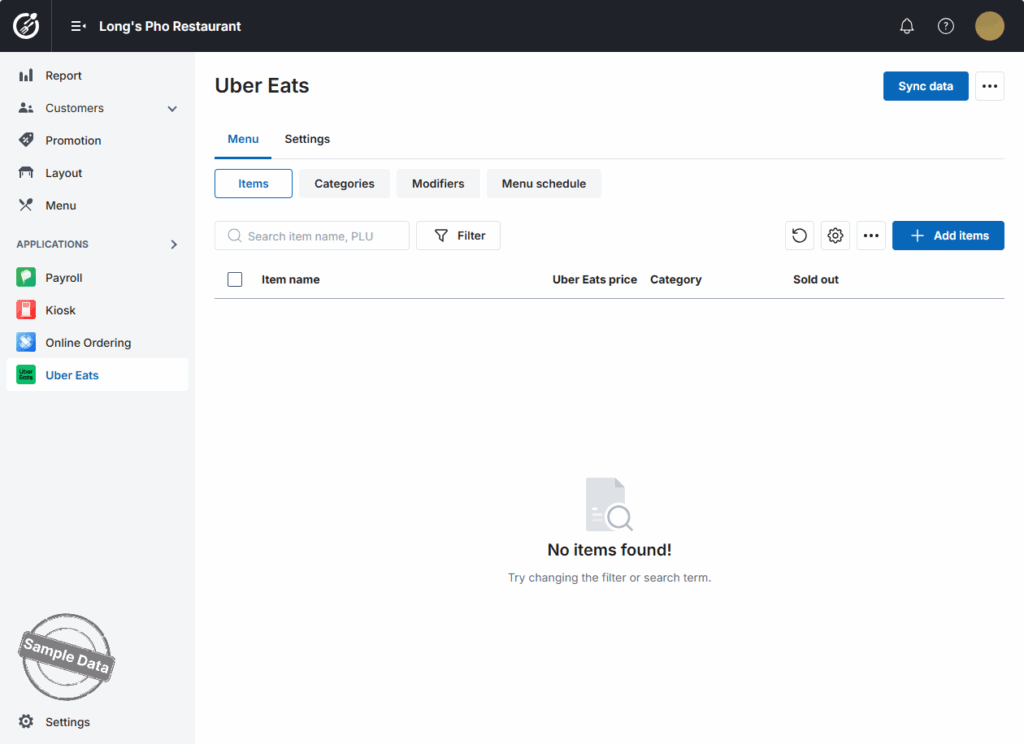The width and height of the screenshot is (1024, 744).
Task: Click the Sync data button
Action: 925,86
